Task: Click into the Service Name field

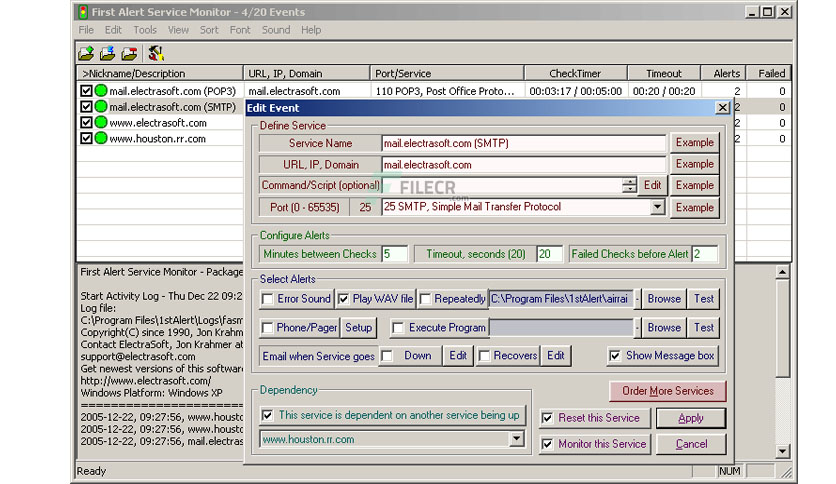Action: pos(524,143)
